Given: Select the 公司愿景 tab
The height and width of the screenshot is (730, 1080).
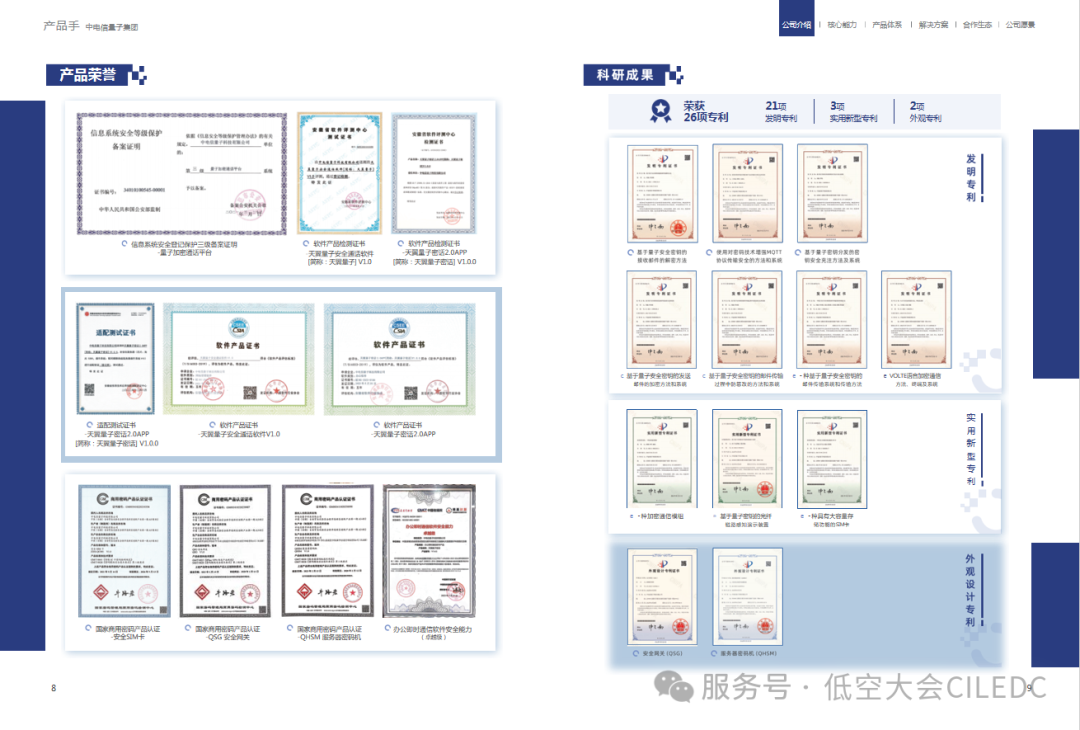Looking at the screenshot, I should [1020, 25].
